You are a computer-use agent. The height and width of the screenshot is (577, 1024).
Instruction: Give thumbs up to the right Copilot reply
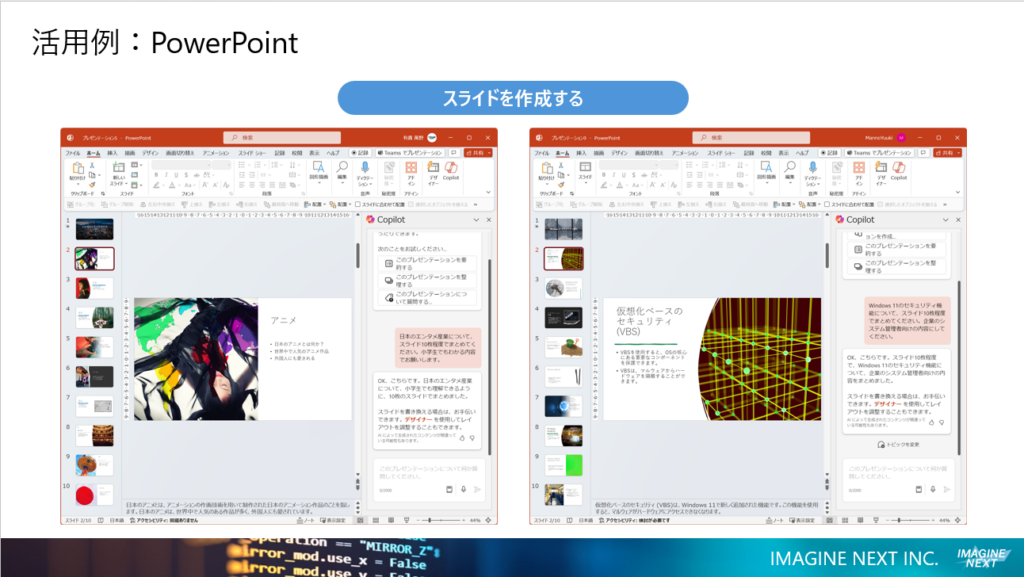pos(931,422)
